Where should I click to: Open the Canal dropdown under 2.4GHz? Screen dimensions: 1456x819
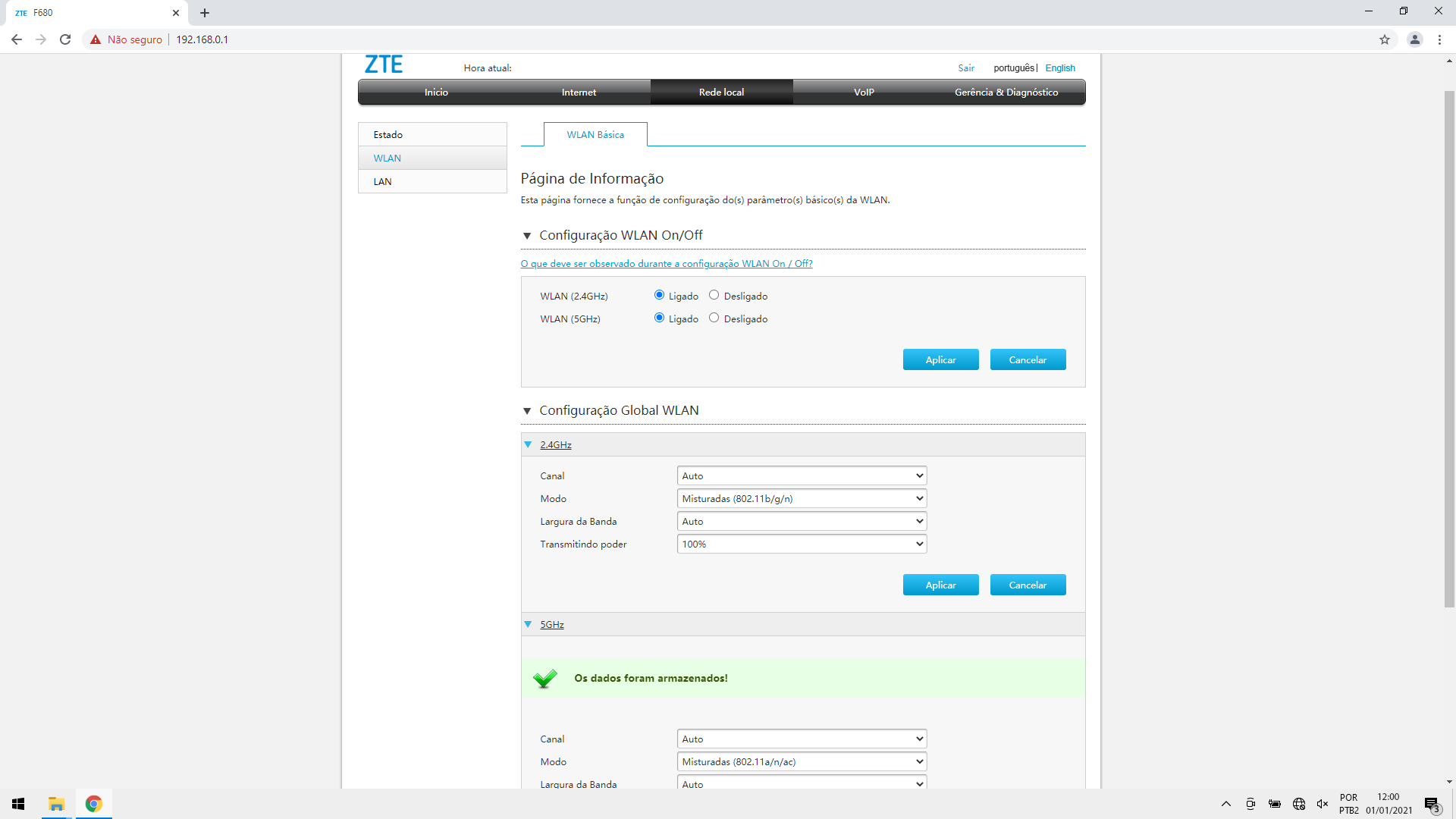pyautogui.click(x=802, y=475)
